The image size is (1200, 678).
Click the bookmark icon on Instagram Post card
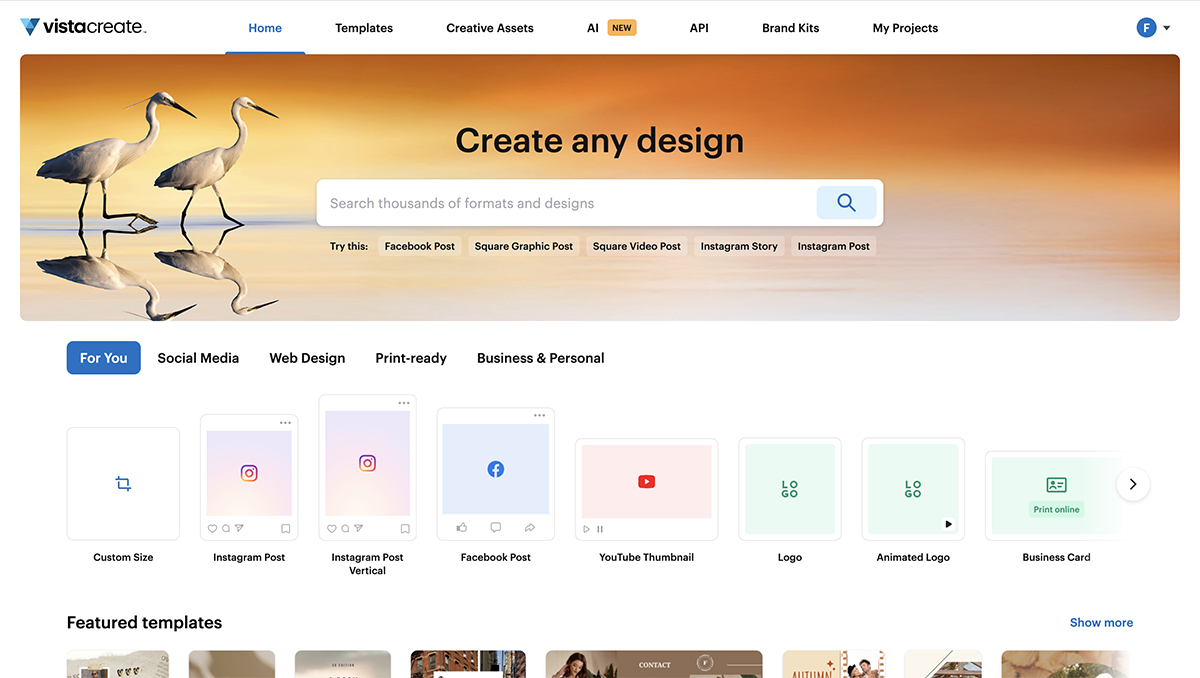(285, 528)
